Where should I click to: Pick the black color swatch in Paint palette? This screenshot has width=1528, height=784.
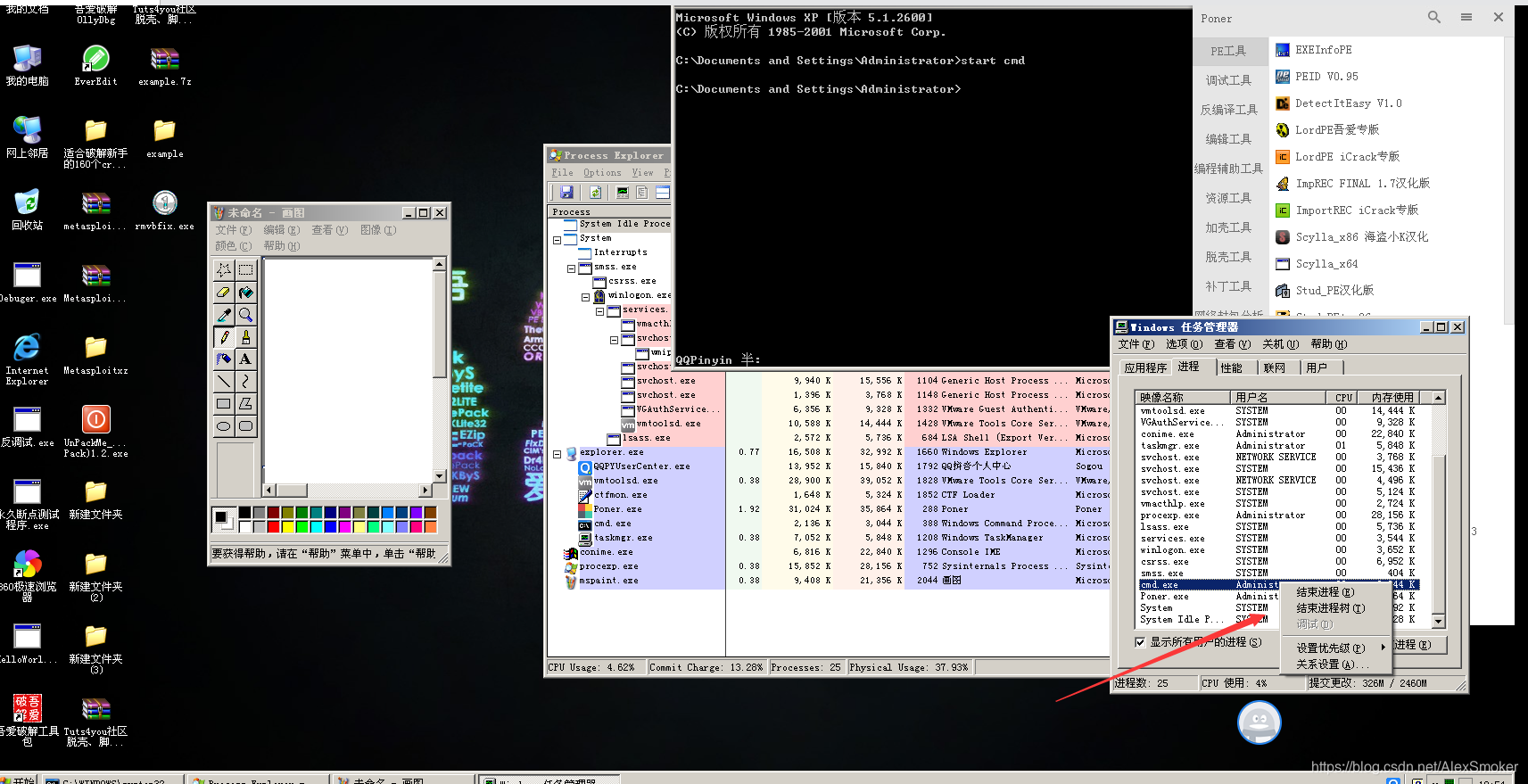point(244,513)
